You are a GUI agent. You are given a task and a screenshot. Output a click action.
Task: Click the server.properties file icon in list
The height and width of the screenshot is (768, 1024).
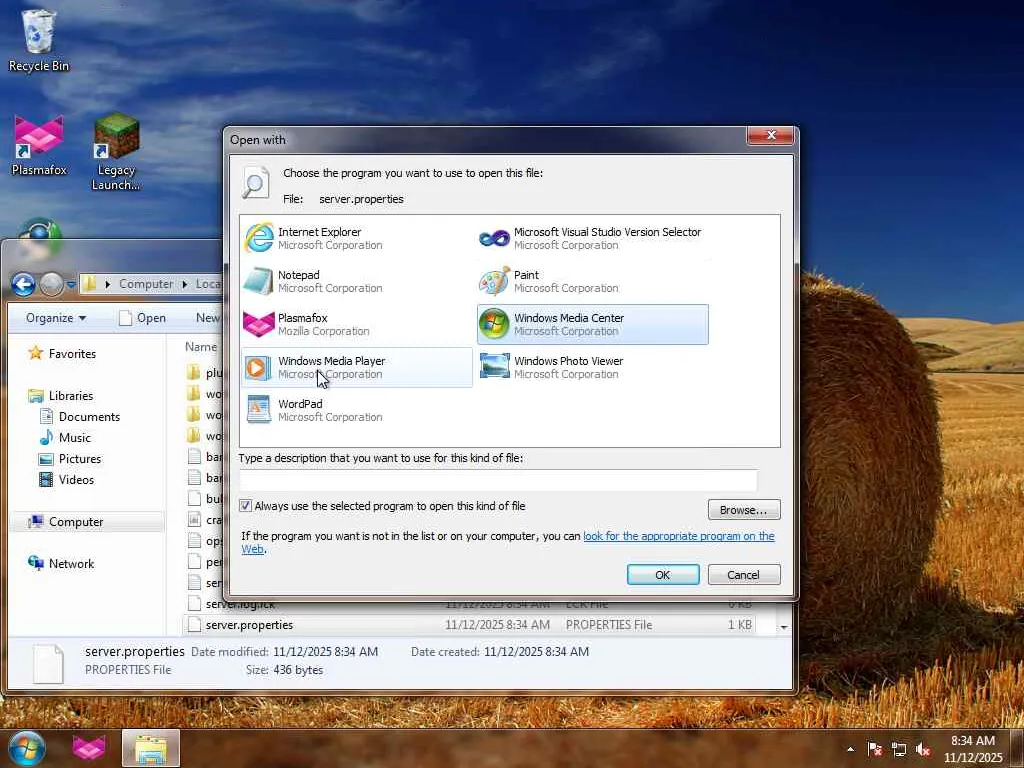click(x=194, y=625)
